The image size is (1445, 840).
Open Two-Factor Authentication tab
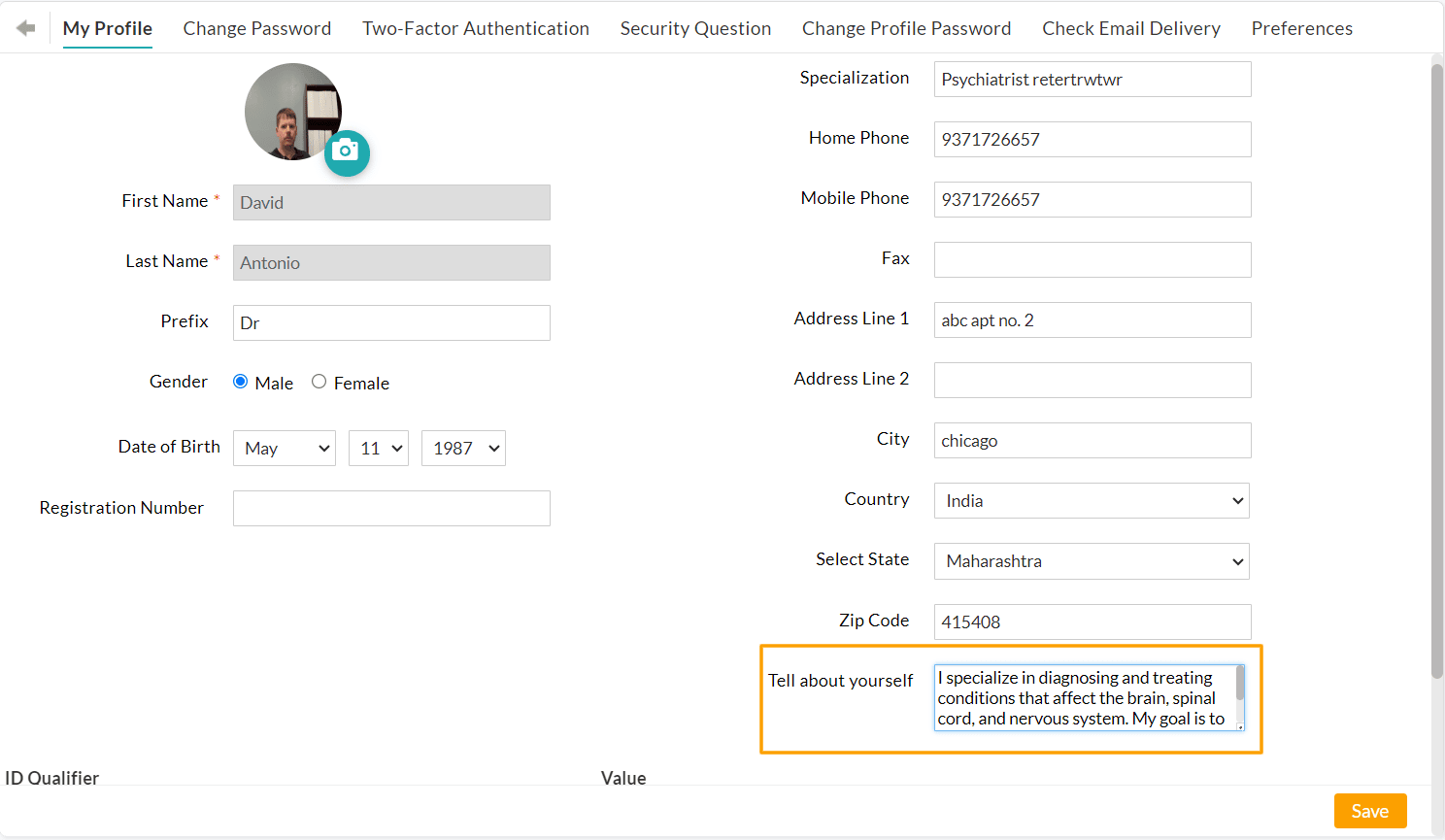[476, 29]
